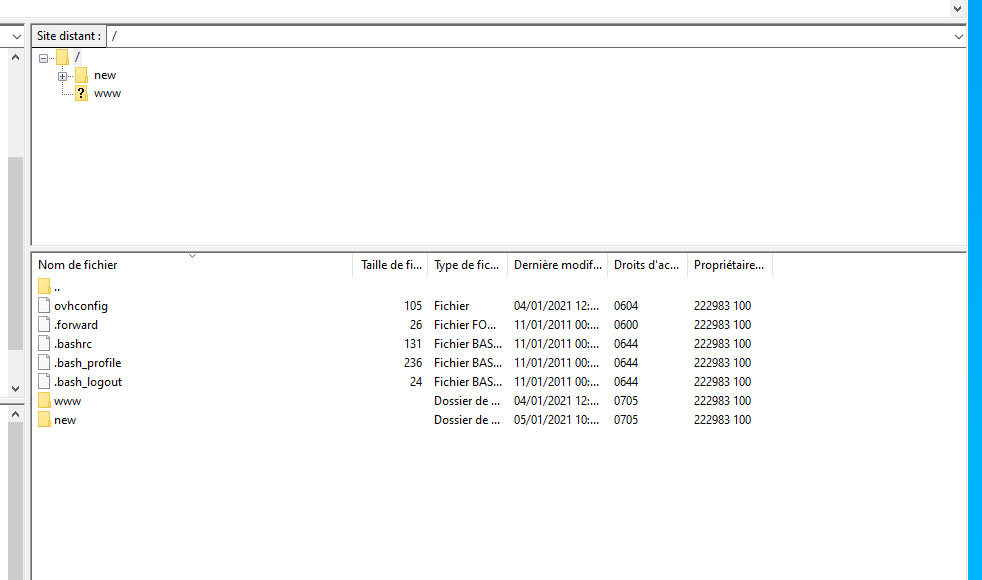Click the ovhconfig file icon
The image size is (982, 580).
(x=44, y=306)
